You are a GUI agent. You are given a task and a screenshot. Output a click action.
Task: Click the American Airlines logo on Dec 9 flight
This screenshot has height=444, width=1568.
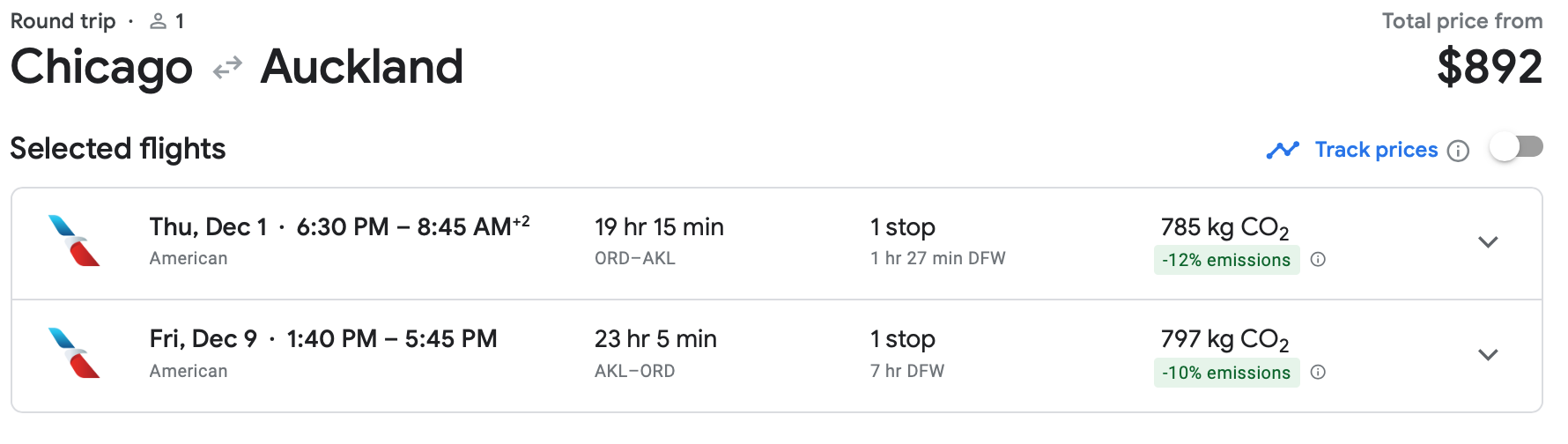[74, 353]
